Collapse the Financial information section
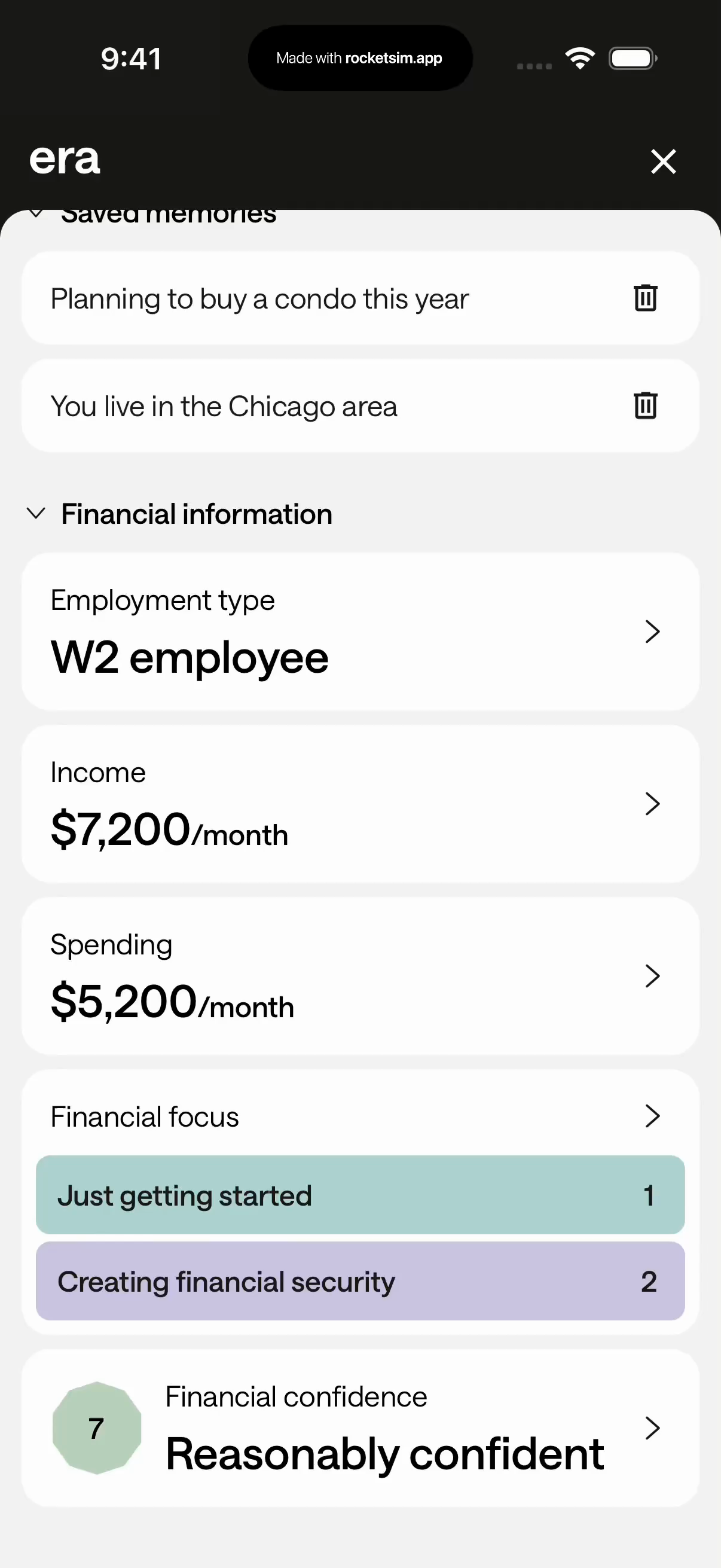This screenshot has height=1568, width=721. click(x=36, y=514)
